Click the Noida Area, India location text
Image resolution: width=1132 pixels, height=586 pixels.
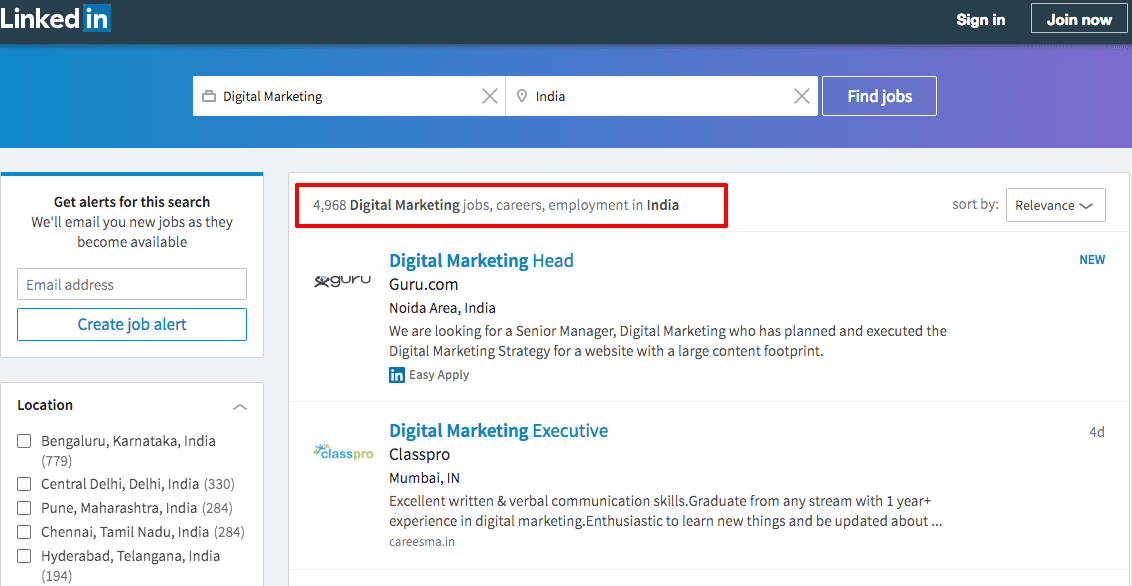[443, 308]
